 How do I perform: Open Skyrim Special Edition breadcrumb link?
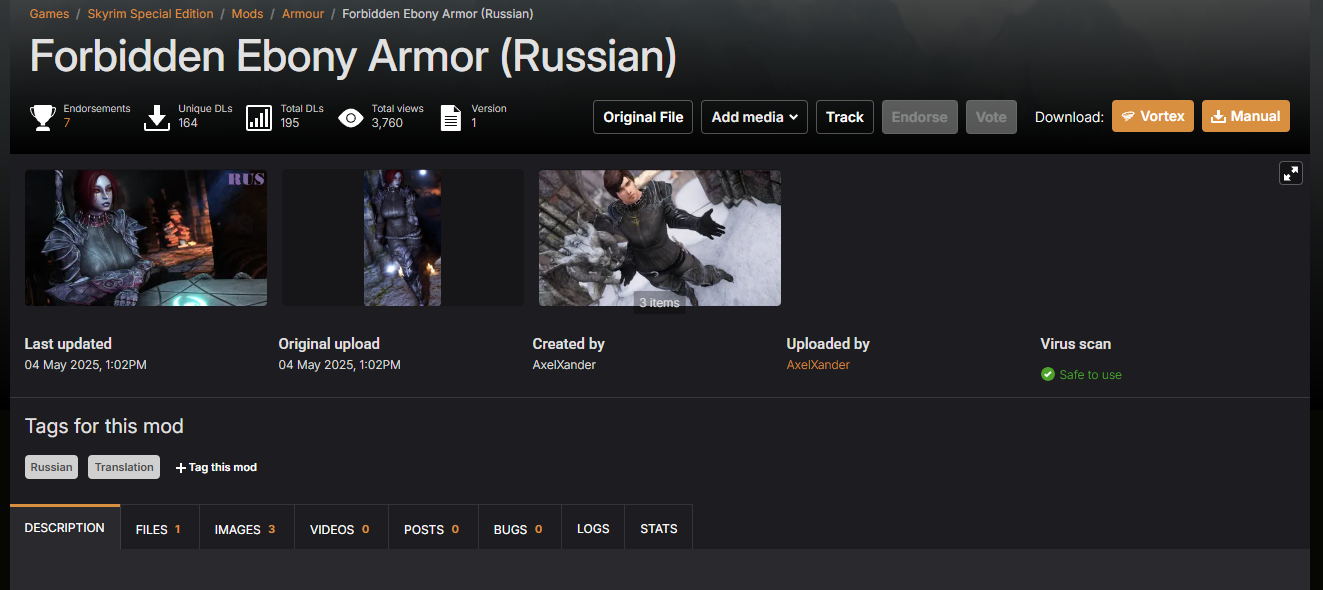click(x=151, y=14)
